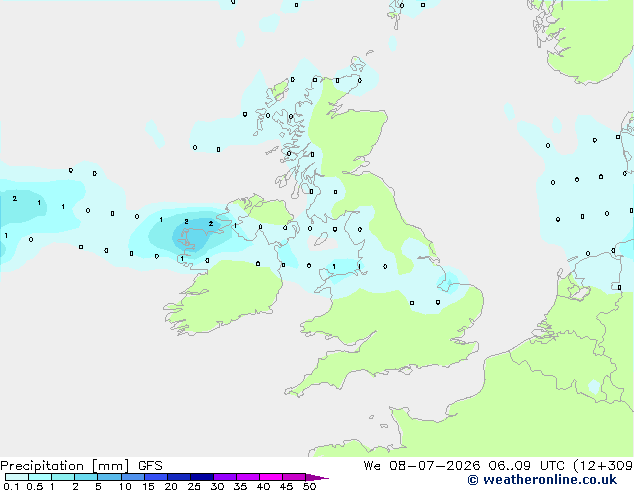Open the weatheronline.co.uk copyright link
Screen dimensions: 634x490
pyautogui.click(x=542, y=480)
